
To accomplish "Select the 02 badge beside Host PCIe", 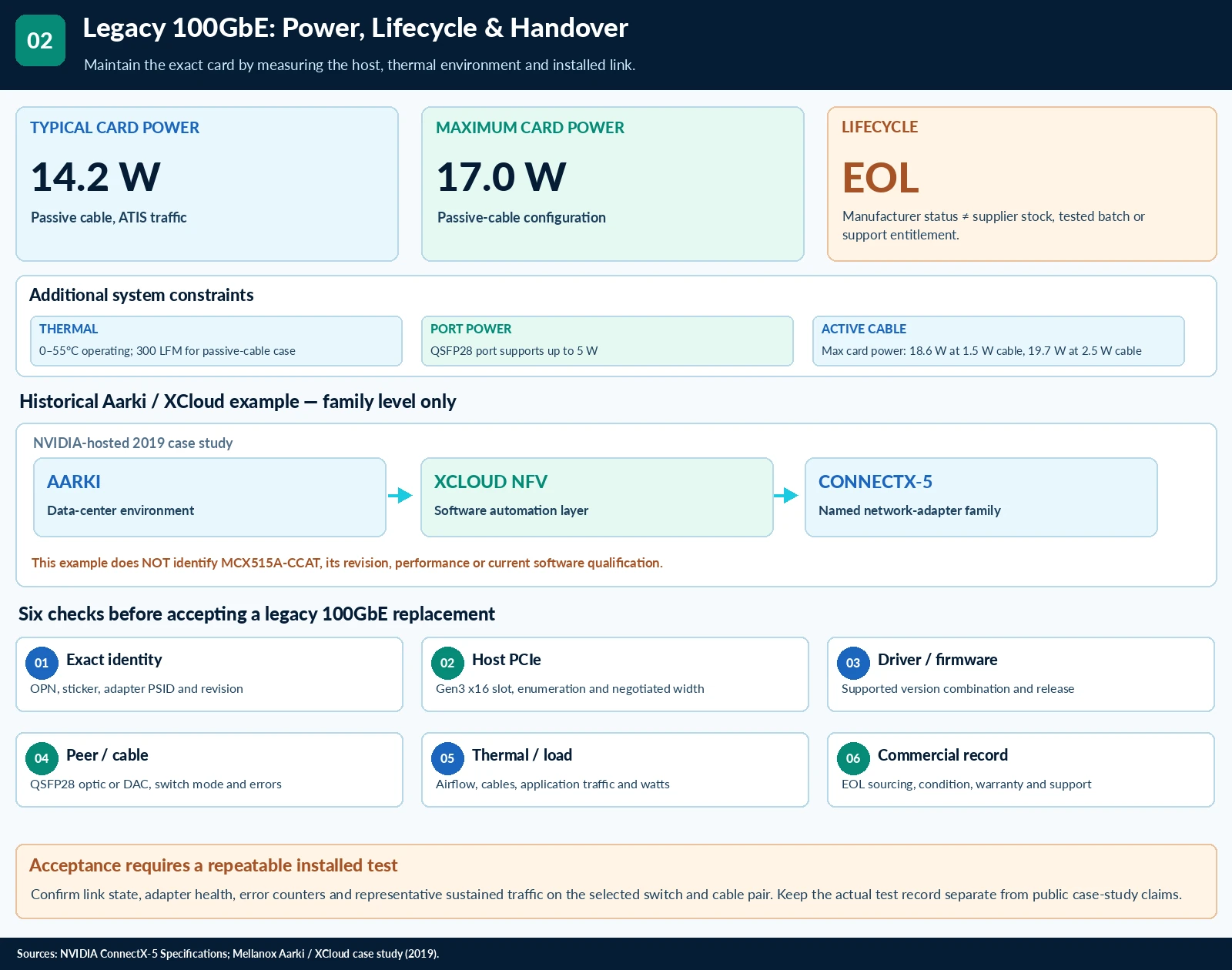I will click(x=447, y=663).
